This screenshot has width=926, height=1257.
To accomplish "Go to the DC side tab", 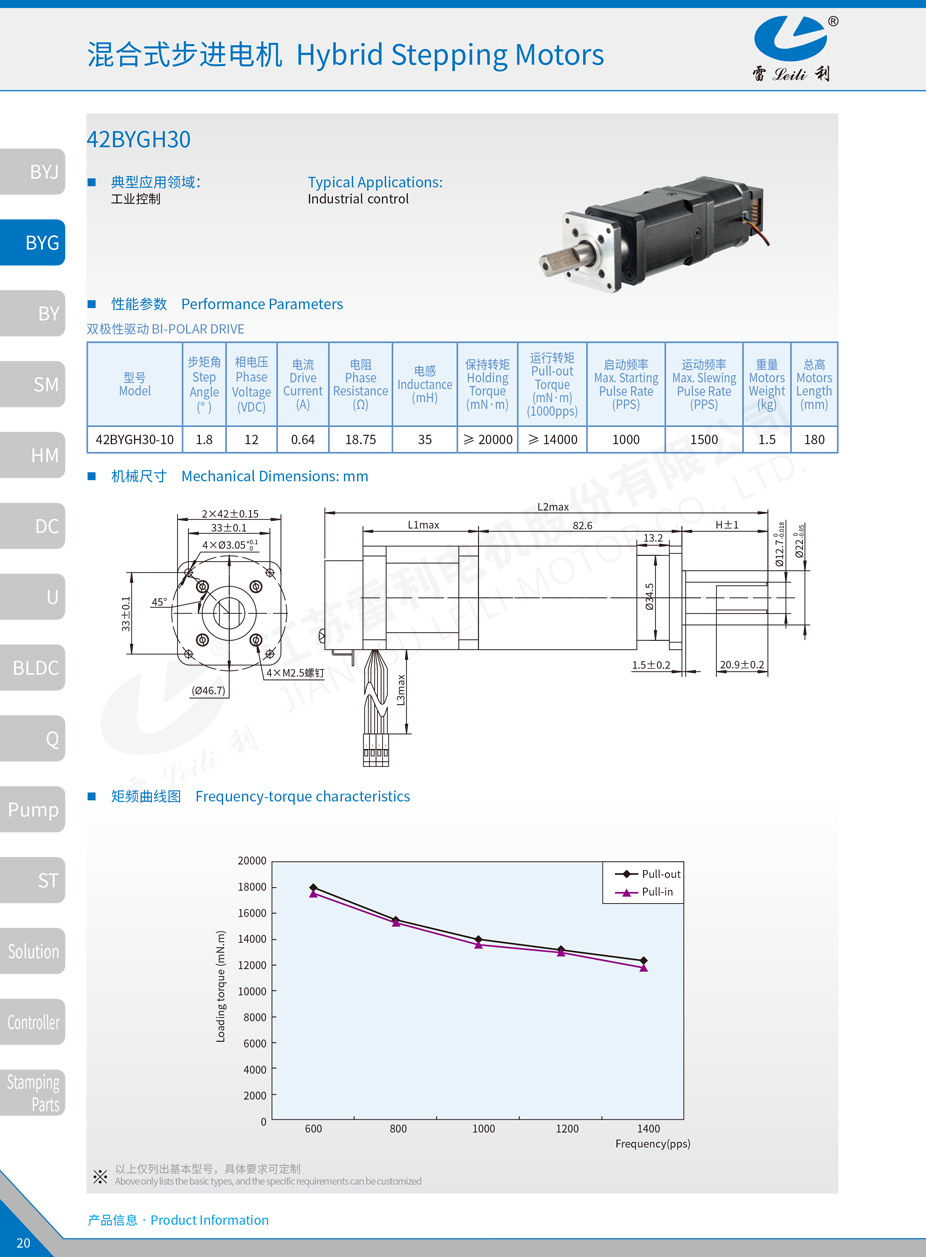I will click(33, 526).
